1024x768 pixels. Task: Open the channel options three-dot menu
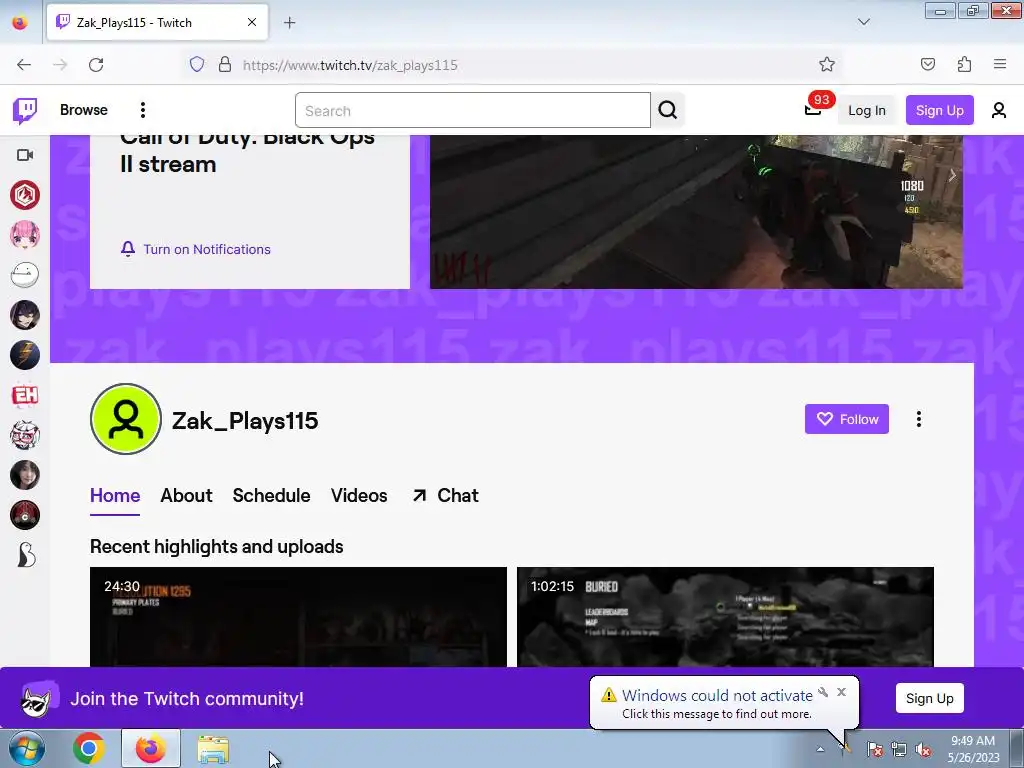[x=918, y=419]
